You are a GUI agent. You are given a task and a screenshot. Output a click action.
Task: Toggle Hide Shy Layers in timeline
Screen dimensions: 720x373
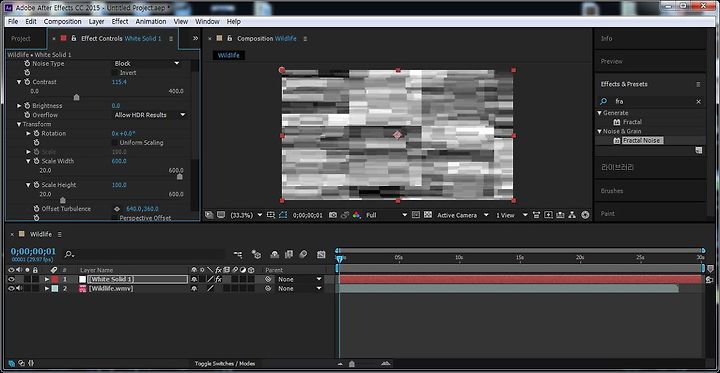pos(275,254)
